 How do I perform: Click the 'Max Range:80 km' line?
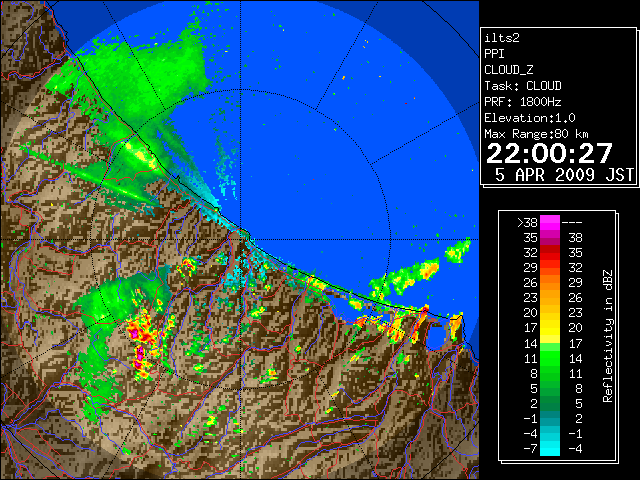(x=536, y=134)
